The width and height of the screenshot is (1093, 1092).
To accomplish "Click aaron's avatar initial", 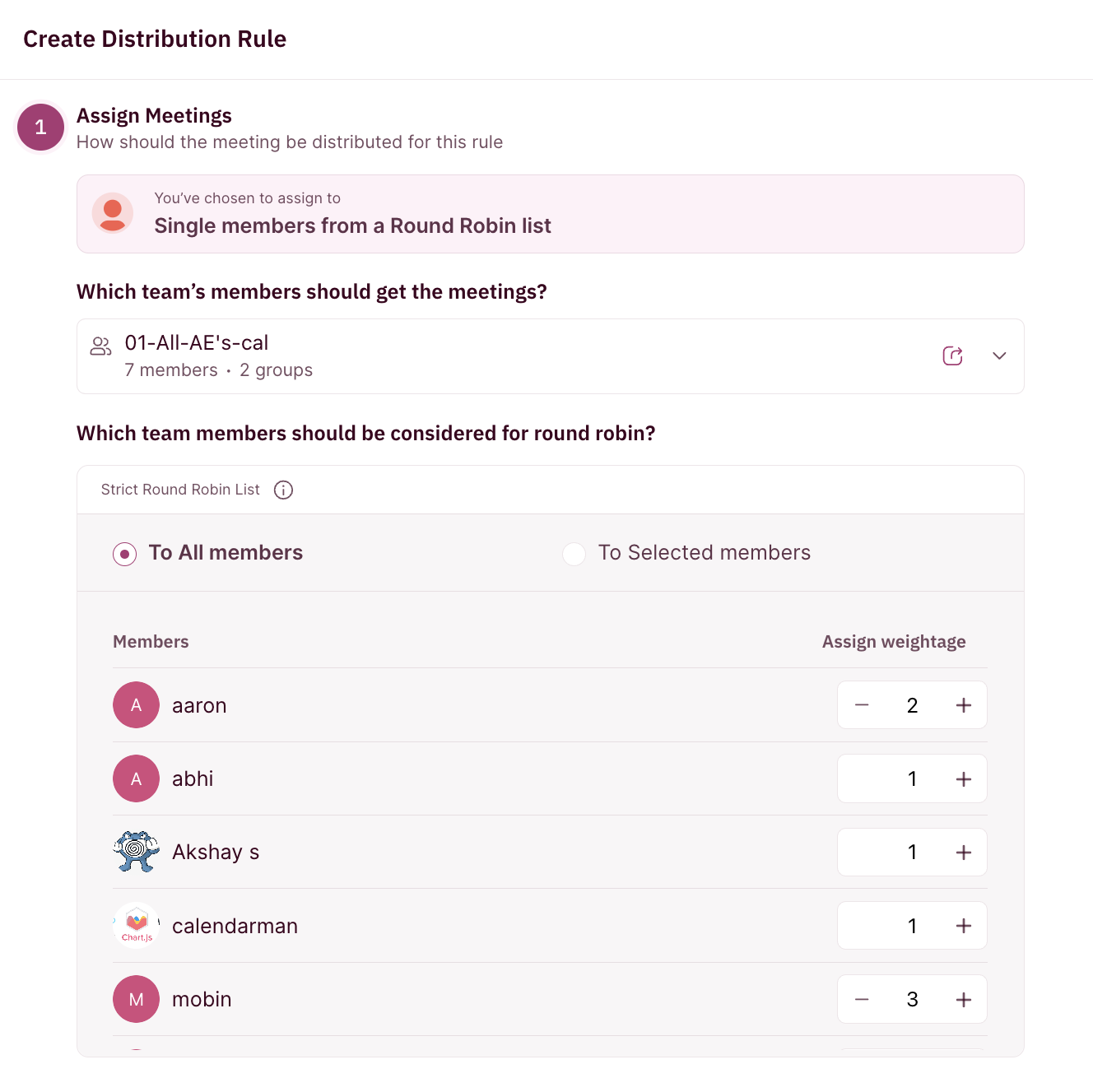I will (136, 704).
